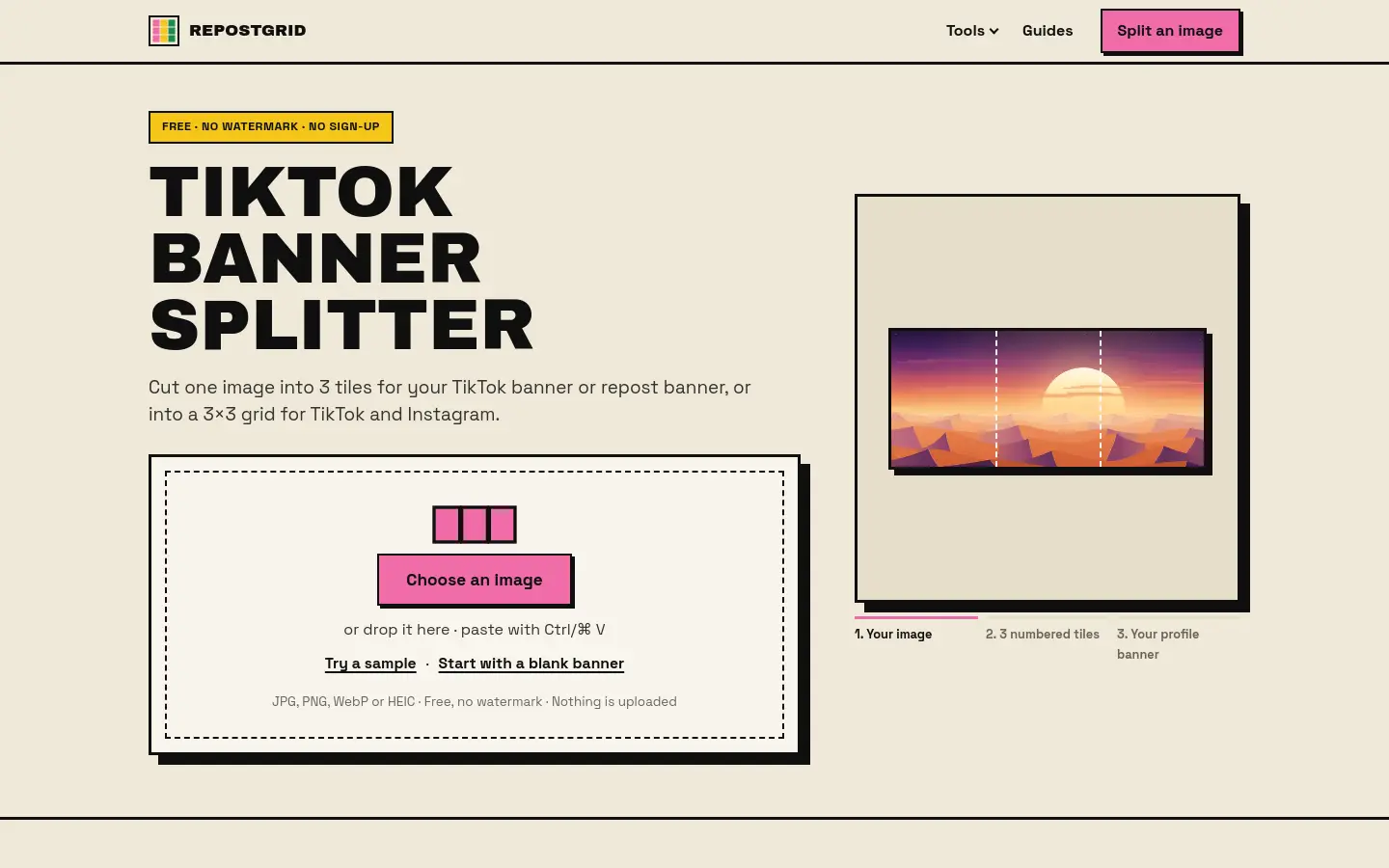Click the RepostGrid colorful grid logo icon
The width and height of the screenshot is (1389, 868).
point(164,31)
